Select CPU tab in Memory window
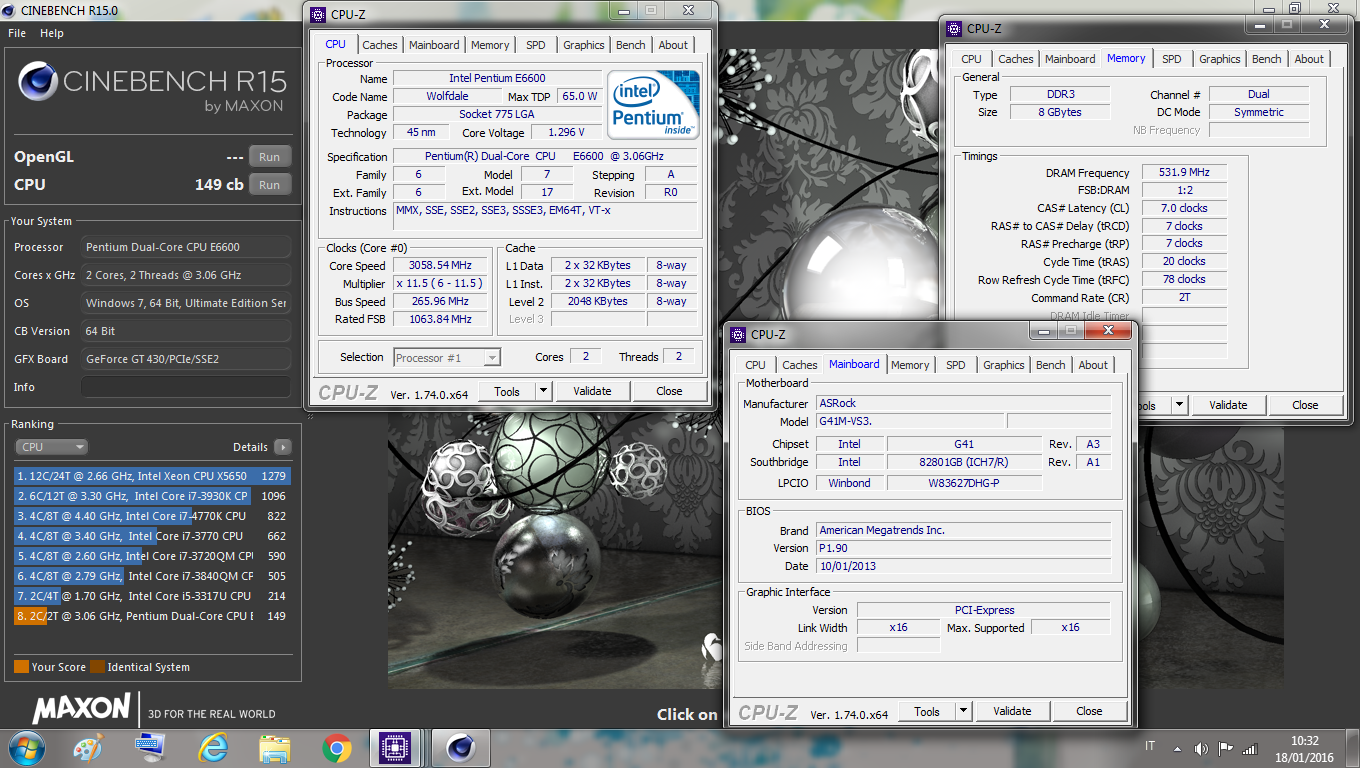This screenshot has height=768, width=1360. click(972, 59)
